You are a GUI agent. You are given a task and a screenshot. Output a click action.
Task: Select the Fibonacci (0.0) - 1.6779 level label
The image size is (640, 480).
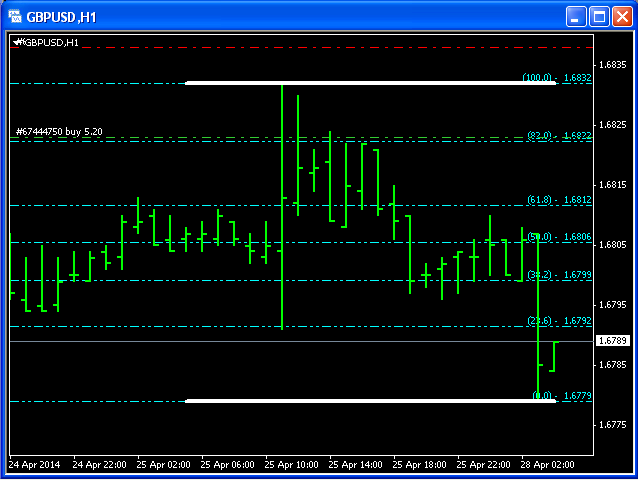click(562, 396)
